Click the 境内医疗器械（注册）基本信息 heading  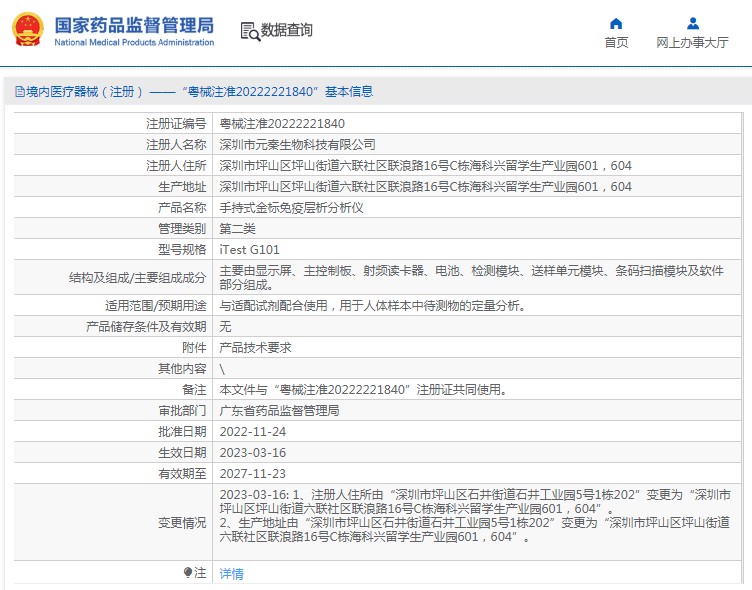200,91
